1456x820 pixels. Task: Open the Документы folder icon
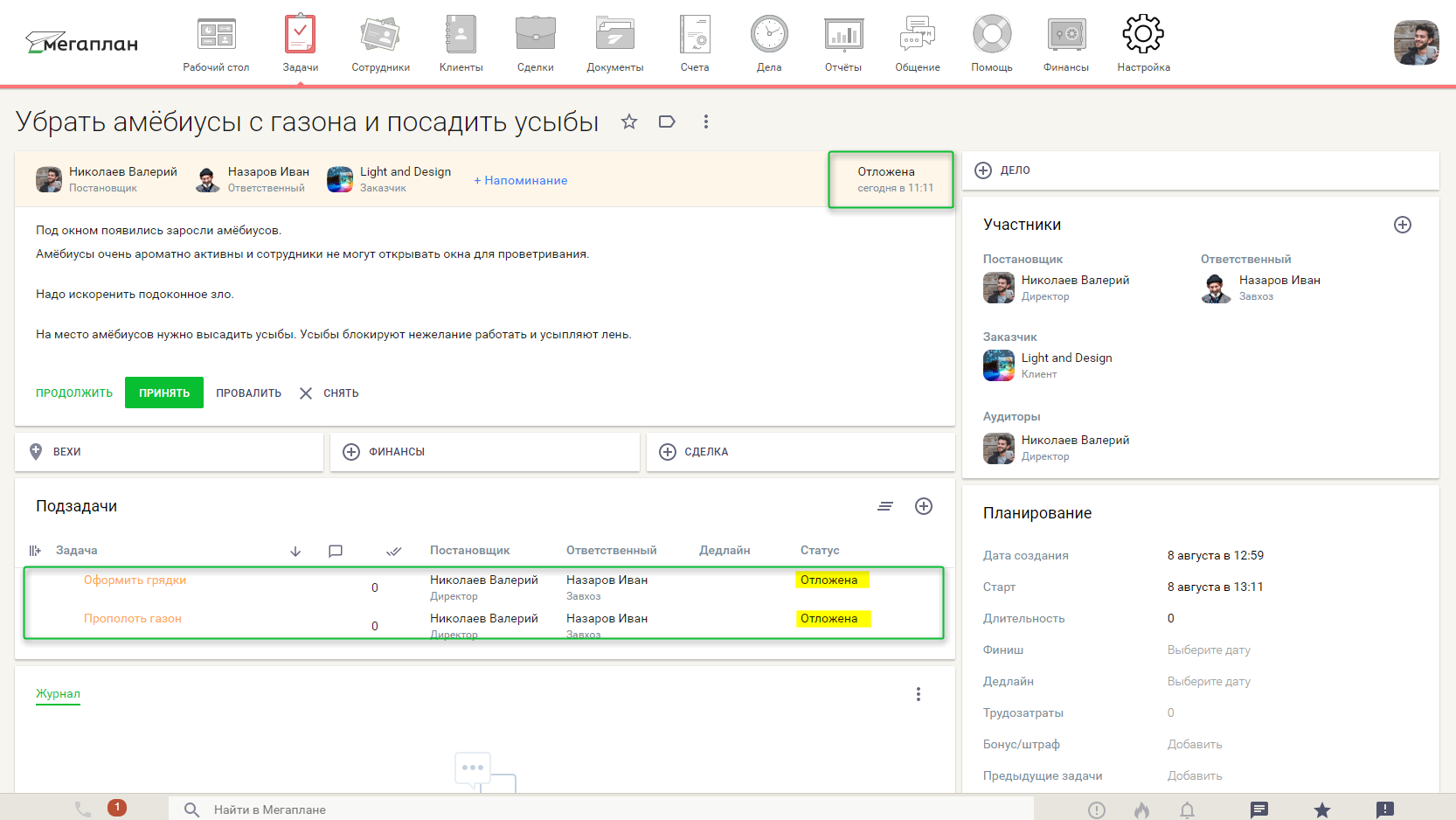615,34
